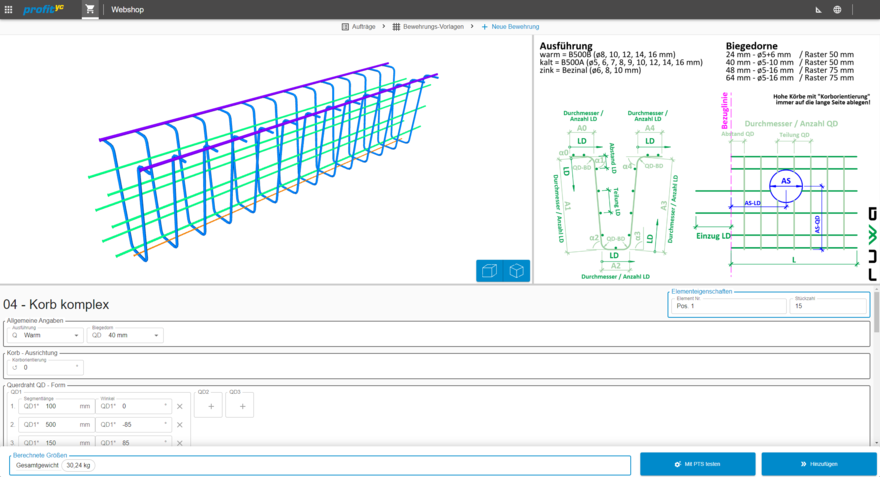Image resolution: width=880 pixels, height=477 pixels.
Task: Open the globe language selector
Action: point(837,10)
